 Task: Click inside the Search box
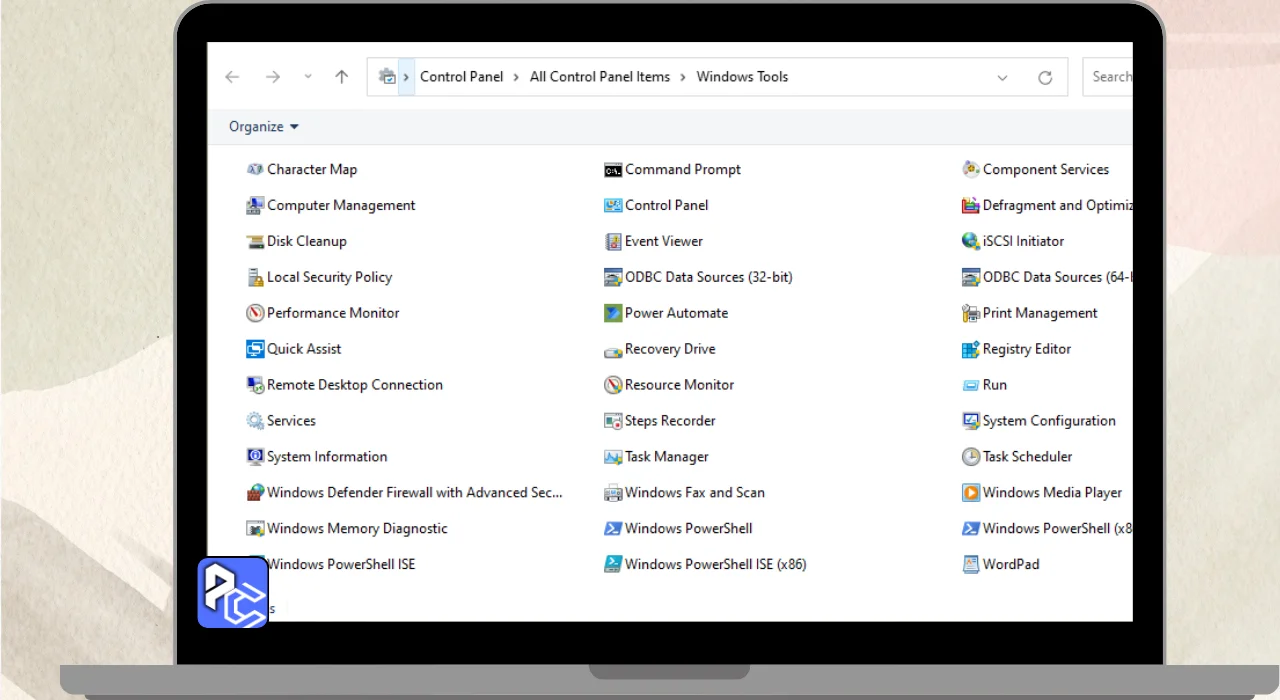(x=1110, y=77)
